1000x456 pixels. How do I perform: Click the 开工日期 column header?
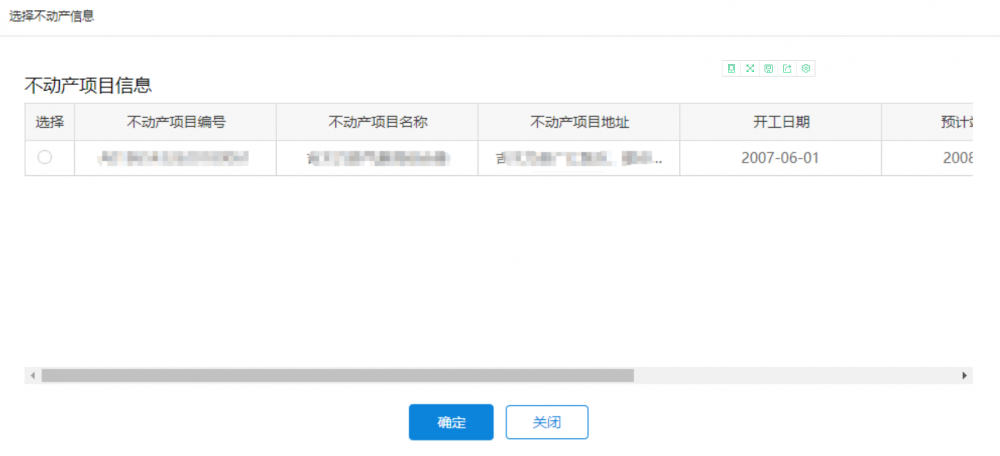coord(781,123)
